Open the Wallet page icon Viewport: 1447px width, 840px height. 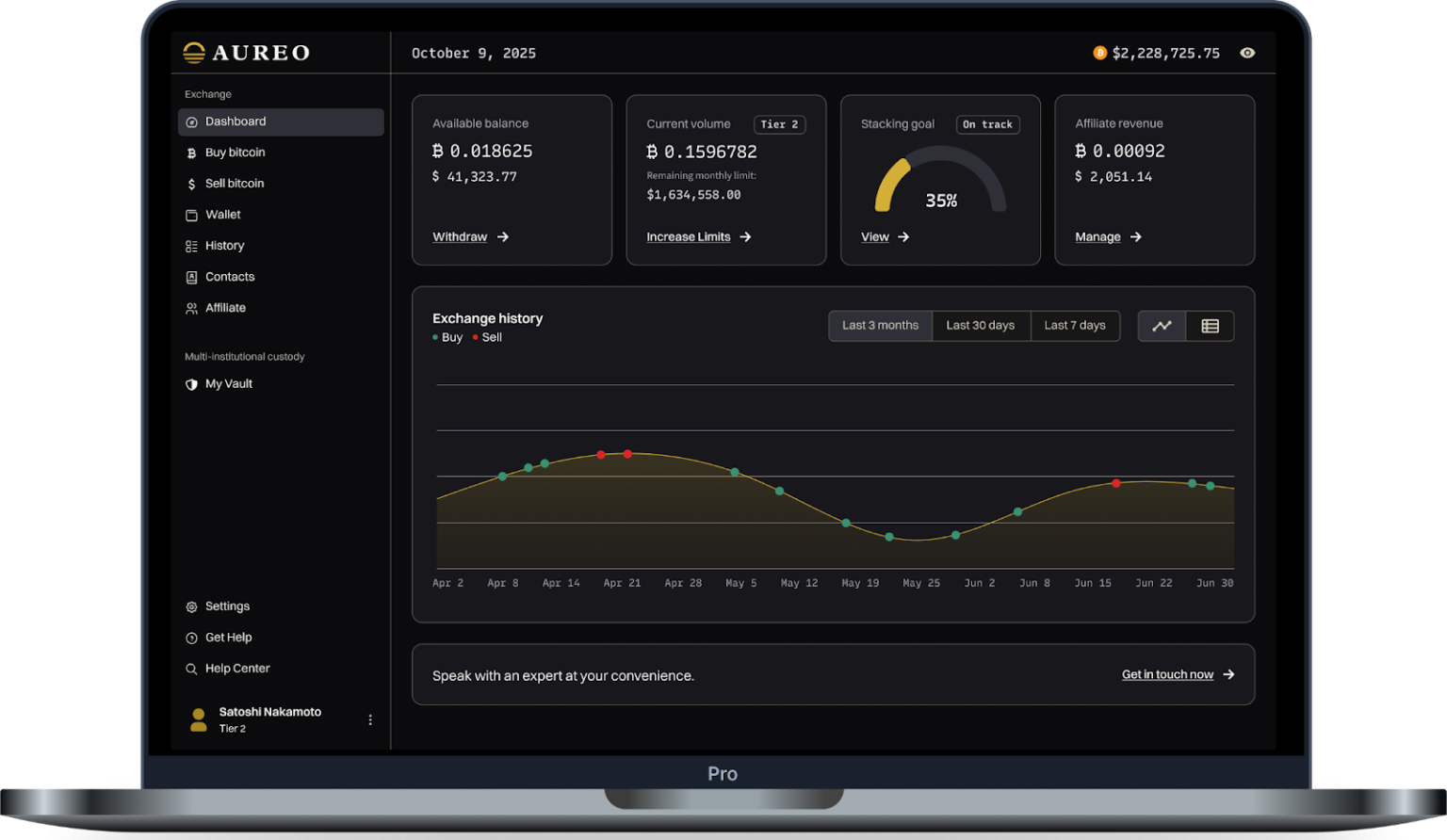click(191, 215)
